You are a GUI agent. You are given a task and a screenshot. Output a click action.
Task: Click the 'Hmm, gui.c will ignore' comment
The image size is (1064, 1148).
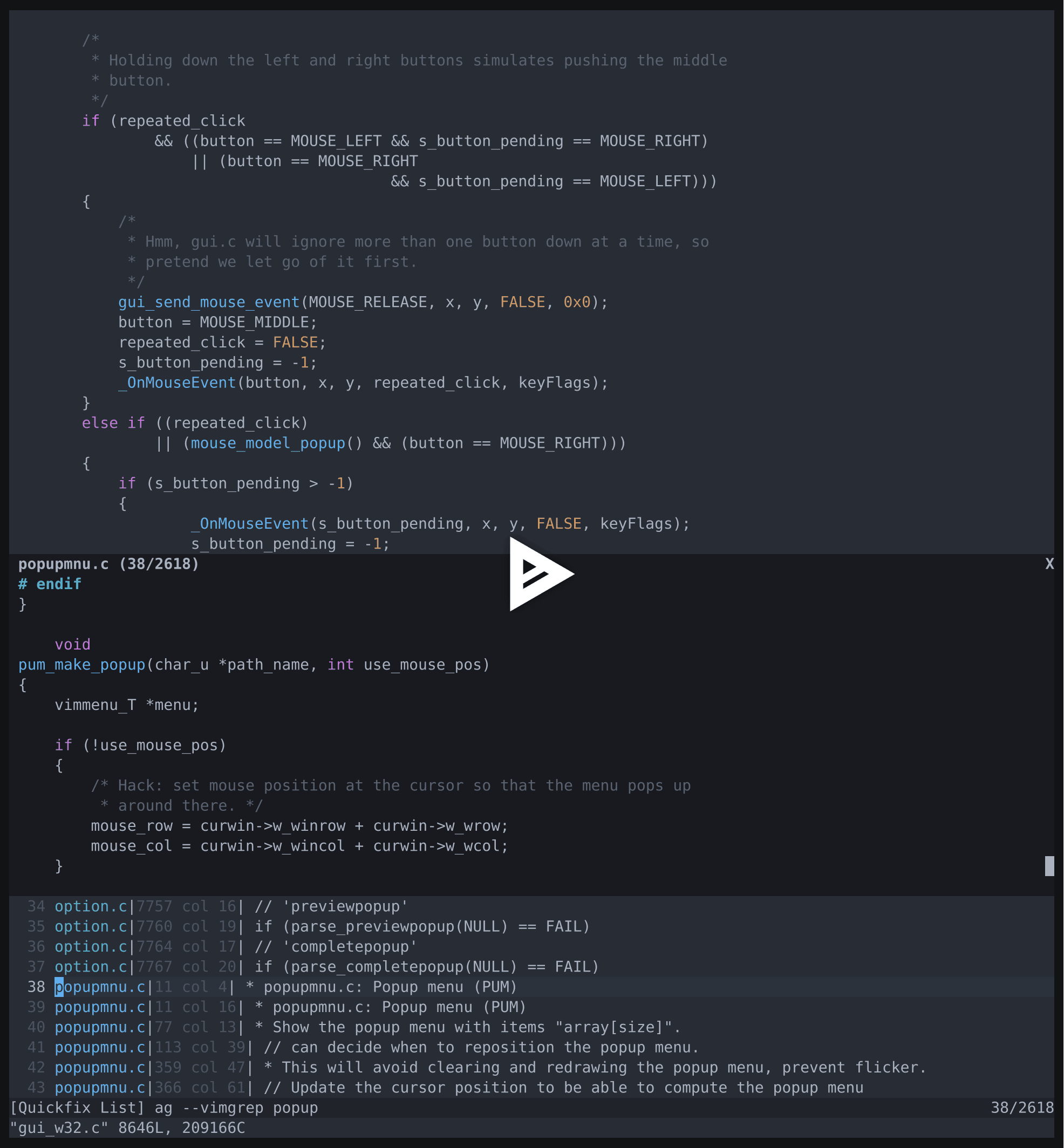[x=418, y=242]
